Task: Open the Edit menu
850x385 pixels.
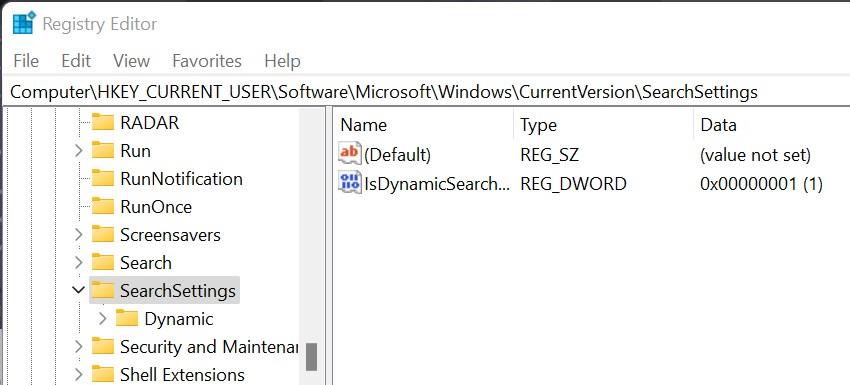Action: [x=76, y=61]
